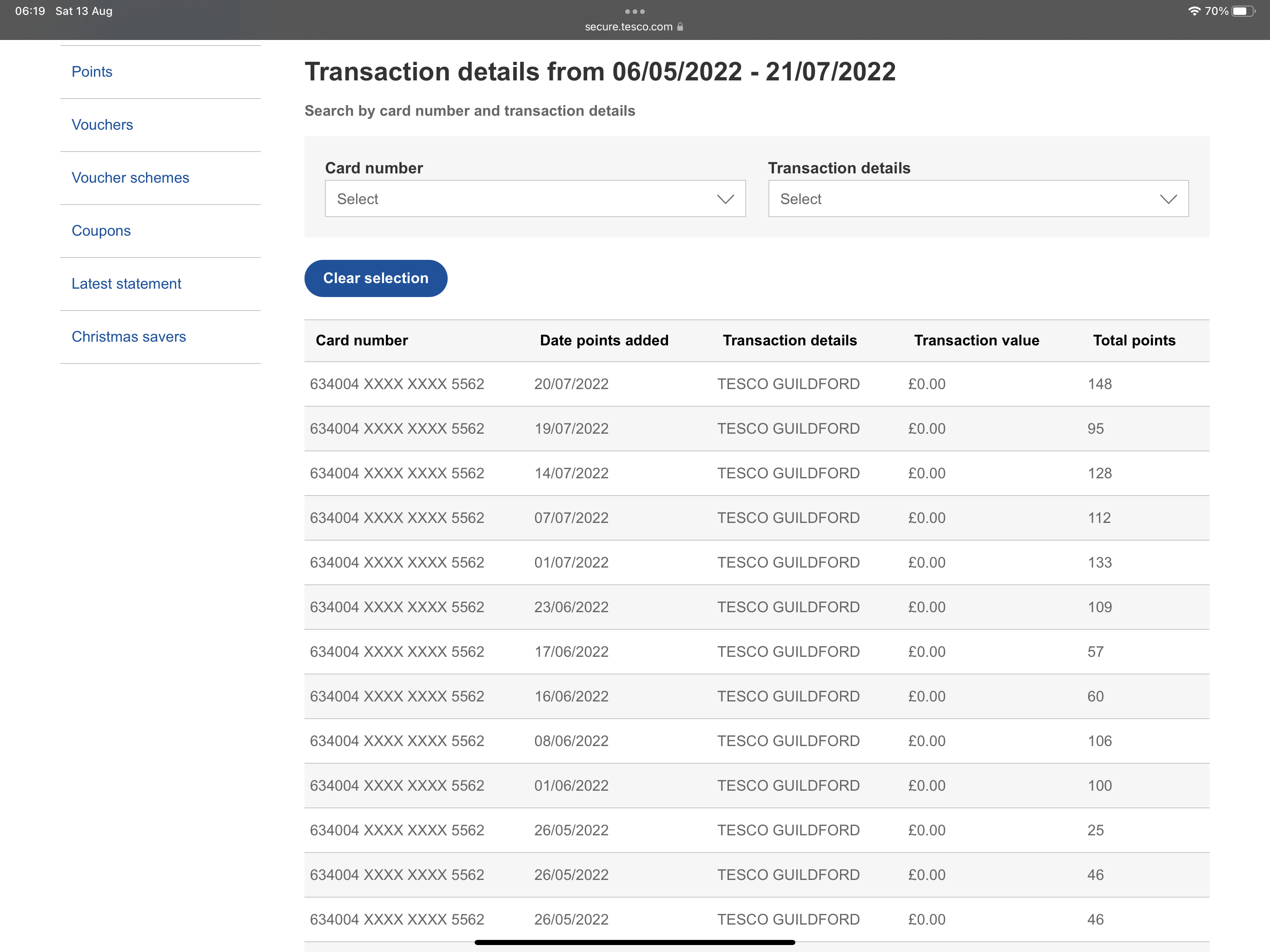Screen dimensions: 1270x952
Task: Go to Vouchers in sidebar
Action: pos(102,125)
